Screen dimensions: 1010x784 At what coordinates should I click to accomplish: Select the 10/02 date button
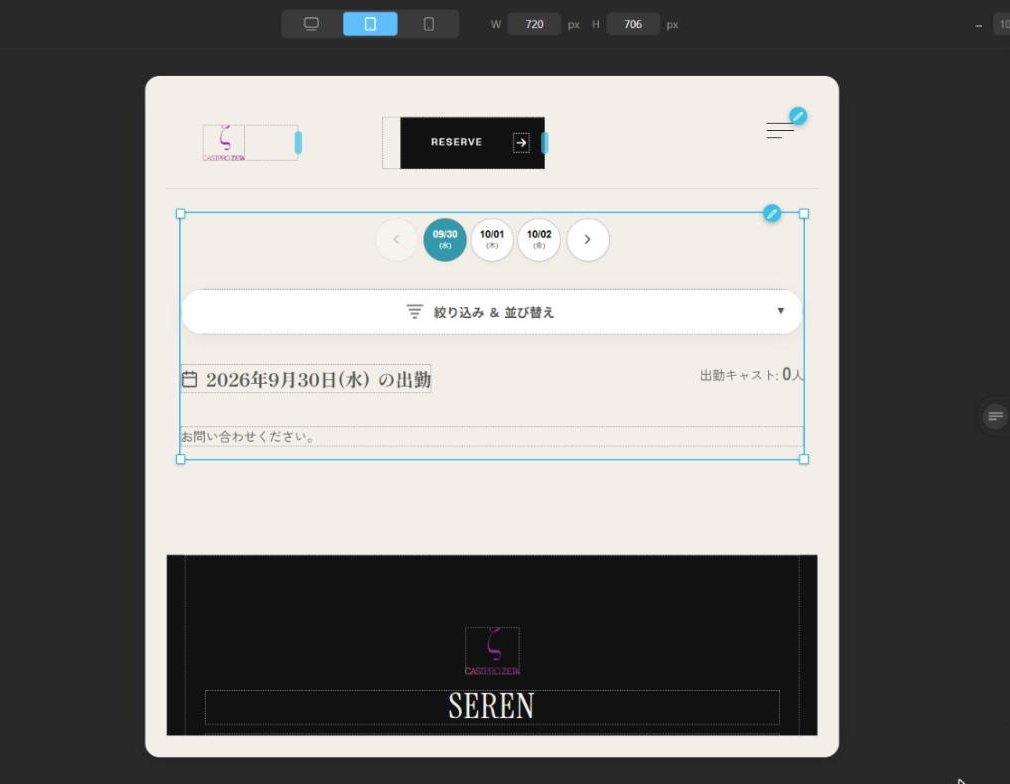(539, 240)
